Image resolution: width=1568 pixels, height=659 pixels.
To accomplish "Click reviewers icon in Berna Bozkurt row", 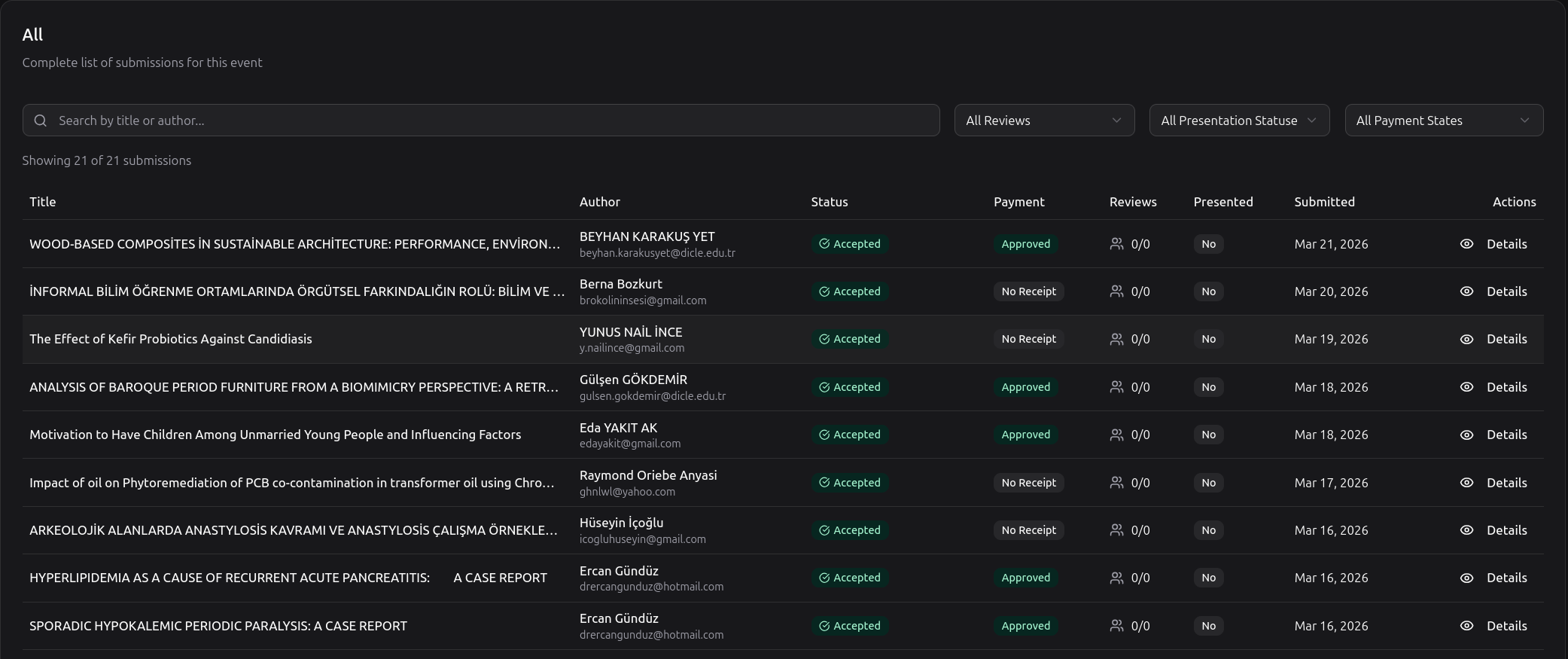I will pos(1116,291).
